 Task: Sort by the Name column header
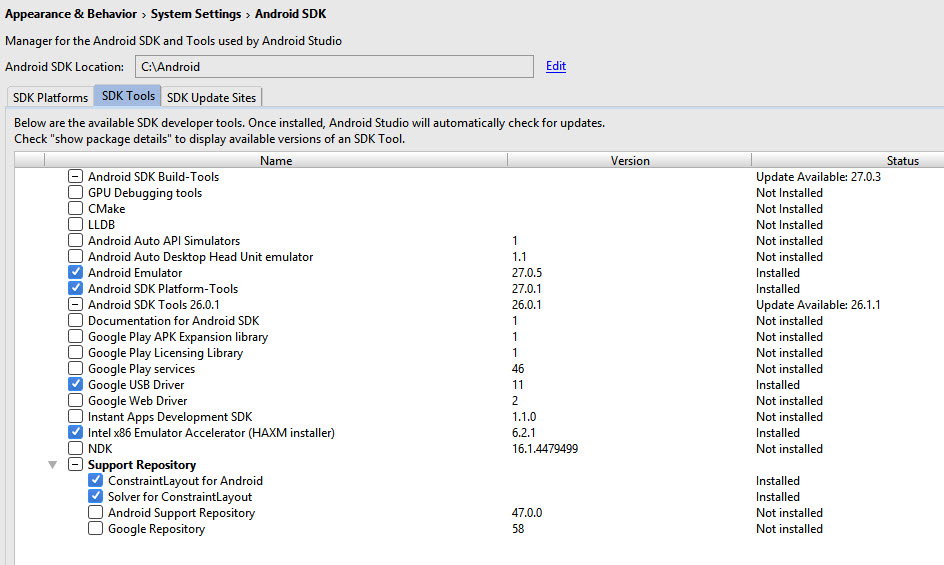tap(276, 160)
